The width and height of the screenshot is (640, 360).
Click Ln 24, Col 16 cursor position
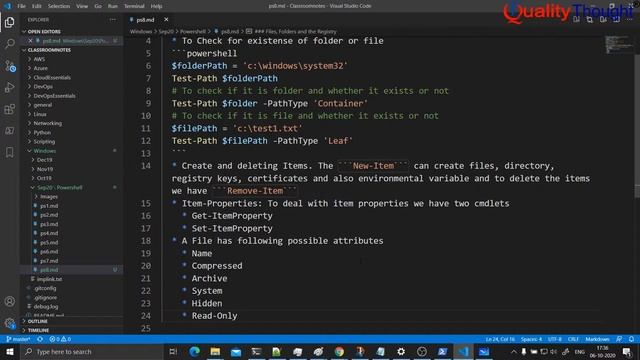pyautogui.click(x=500, y=339)
